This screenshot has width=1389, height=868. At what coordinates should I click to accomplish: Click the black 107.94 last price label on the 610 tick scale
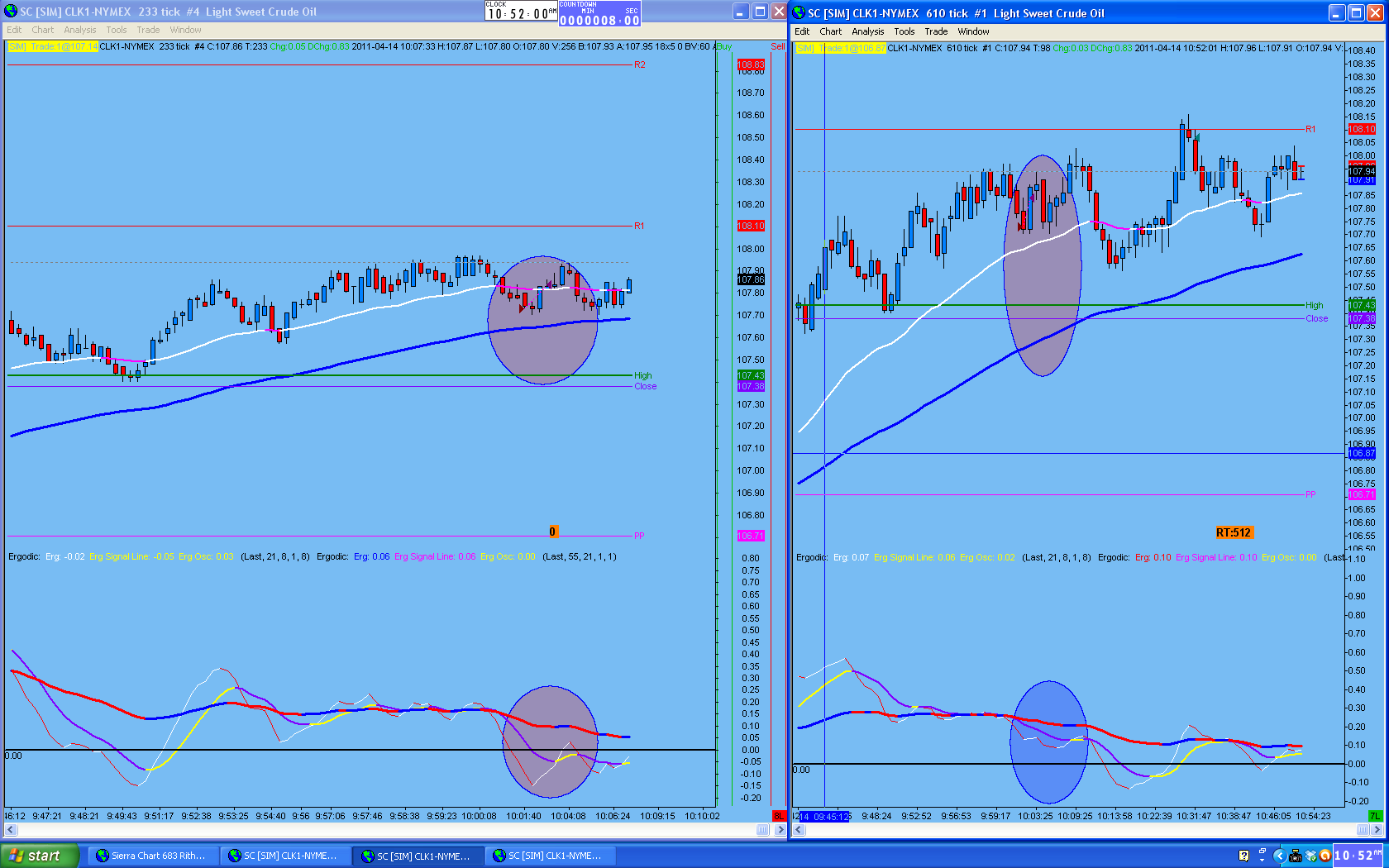[1362, 171]
